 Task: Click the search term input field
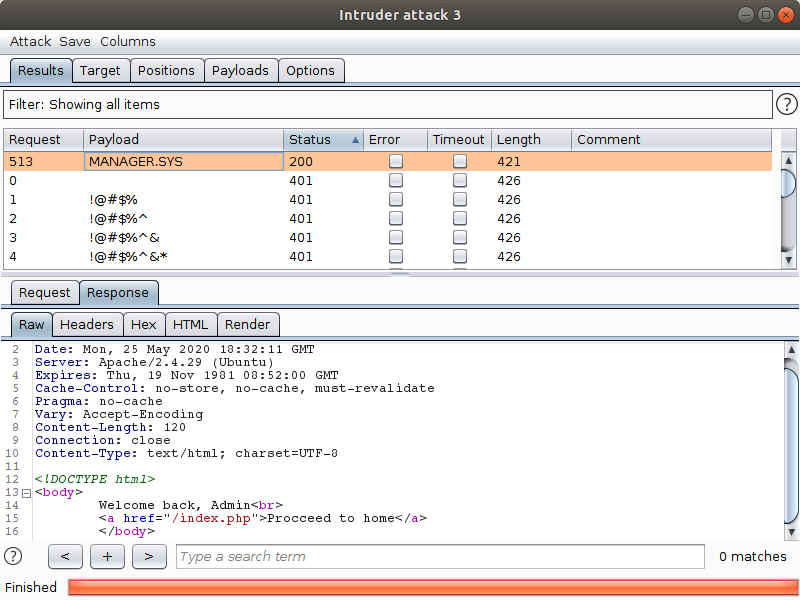pyautogui.click(x=440, y=556)
